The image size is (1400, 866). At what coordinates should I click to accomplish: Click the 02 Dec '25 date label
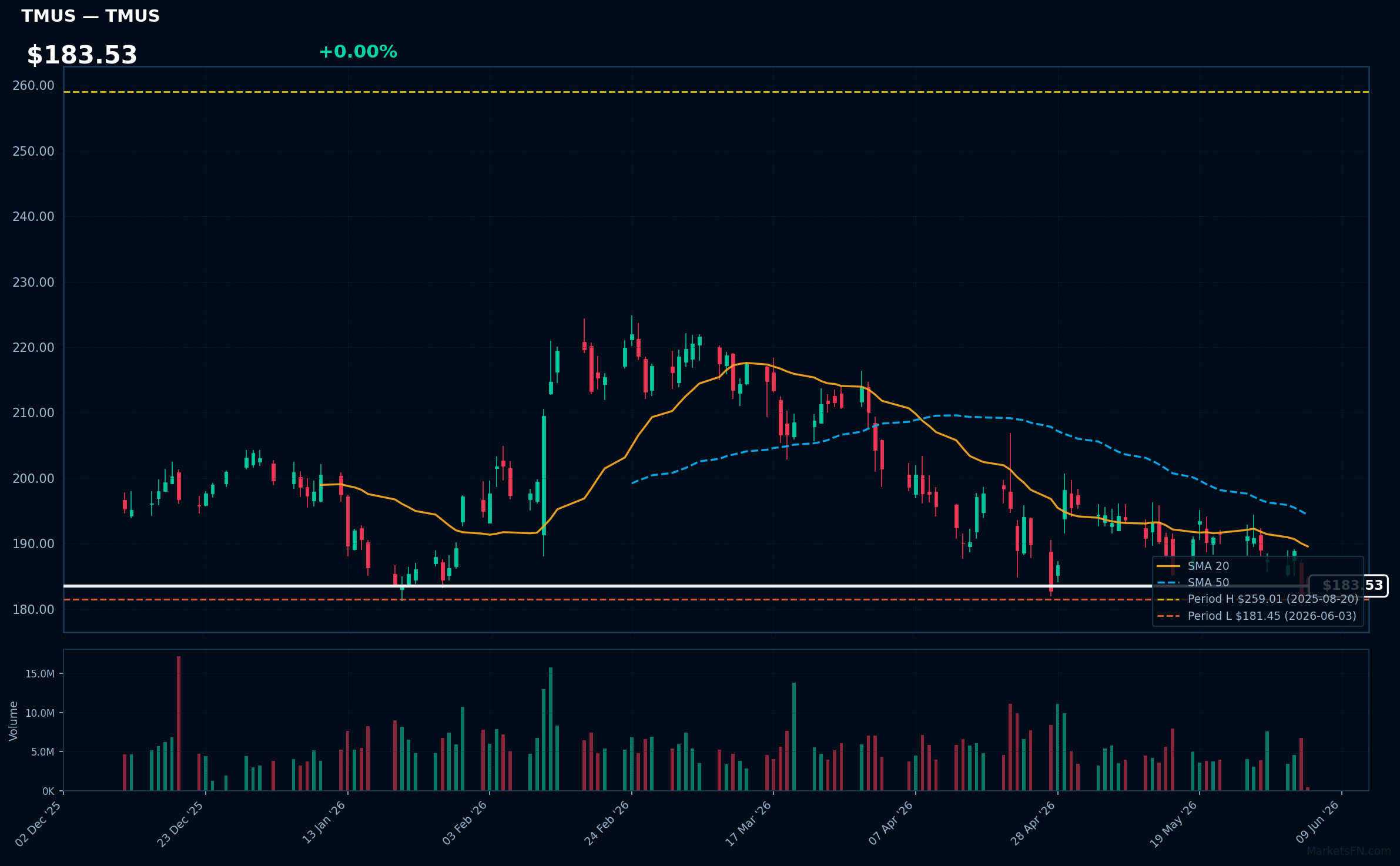38,824
